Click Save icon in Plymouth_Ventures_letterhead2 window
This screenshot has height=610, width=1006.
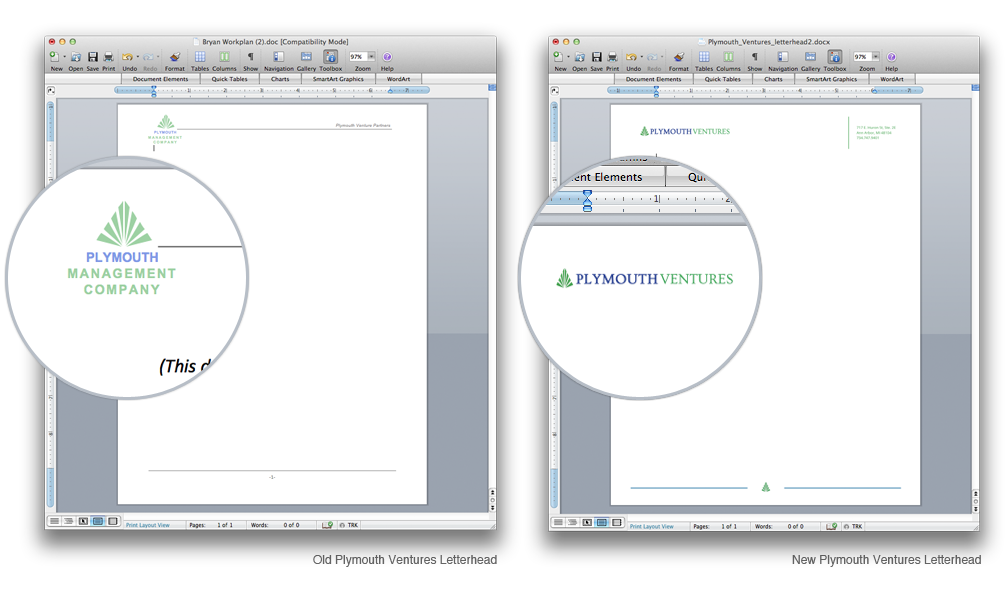596,57
